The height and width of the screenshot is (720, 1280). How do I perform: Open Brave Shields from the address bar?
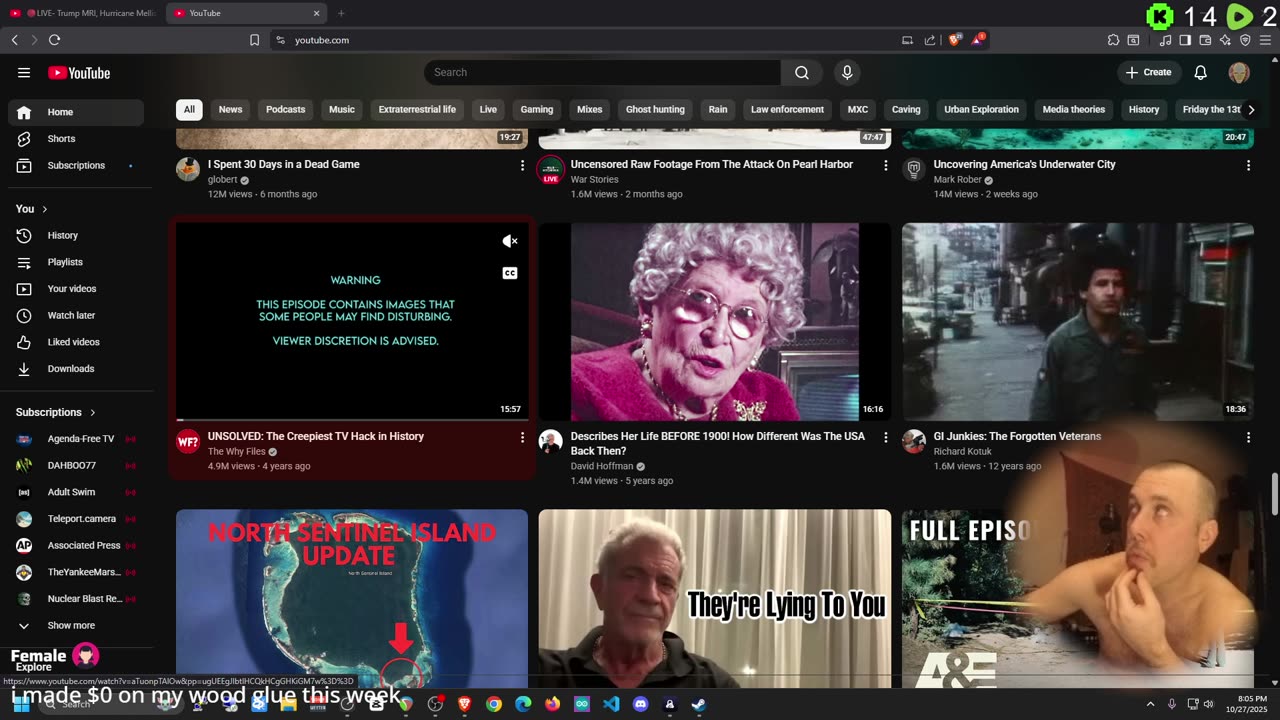coord(955,40)
